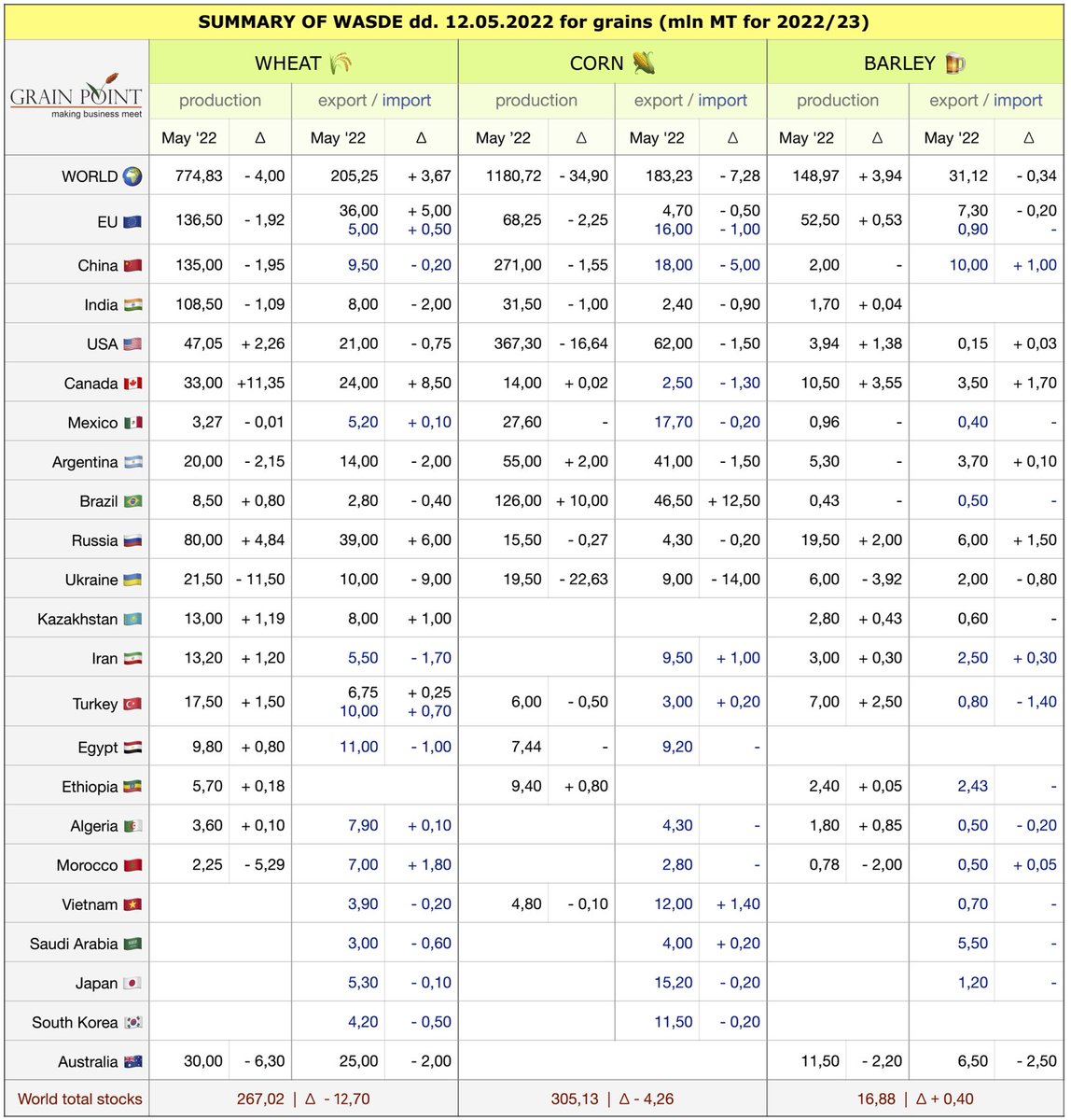Click the Japan flag icon

(132, 983)
